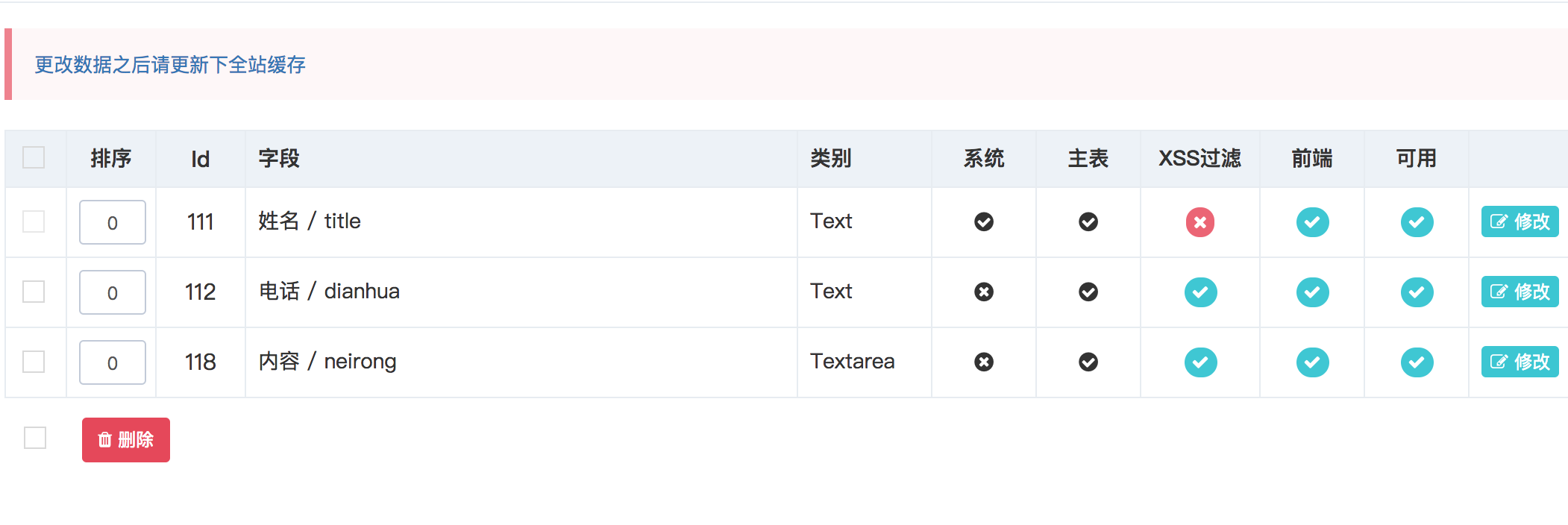Check the checkbox for row 111
The width and height of the screenshot is (1568, 525).
(34, 222)
